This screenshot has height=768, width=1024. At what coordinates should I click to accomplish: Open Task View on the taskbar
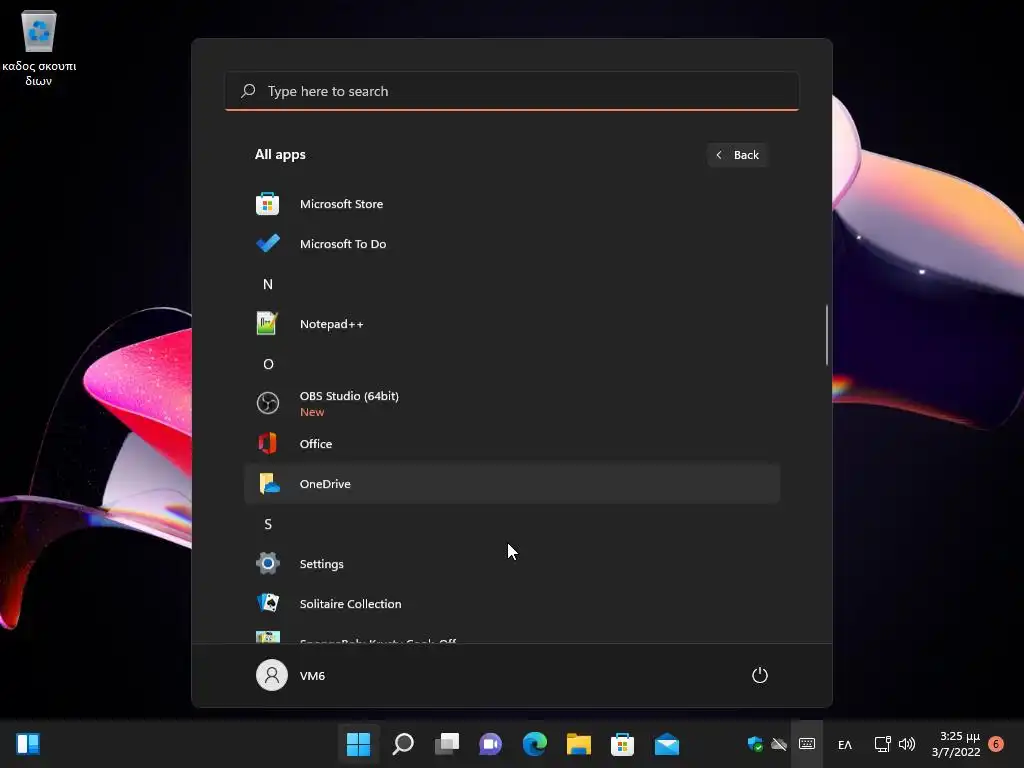(x=447, y=744)
